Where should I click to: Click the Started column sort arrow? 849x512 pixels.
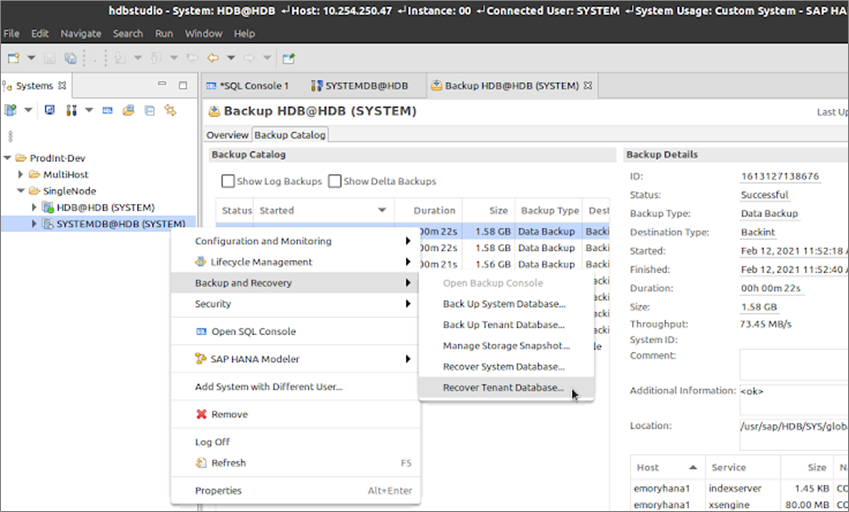point(382,211)
